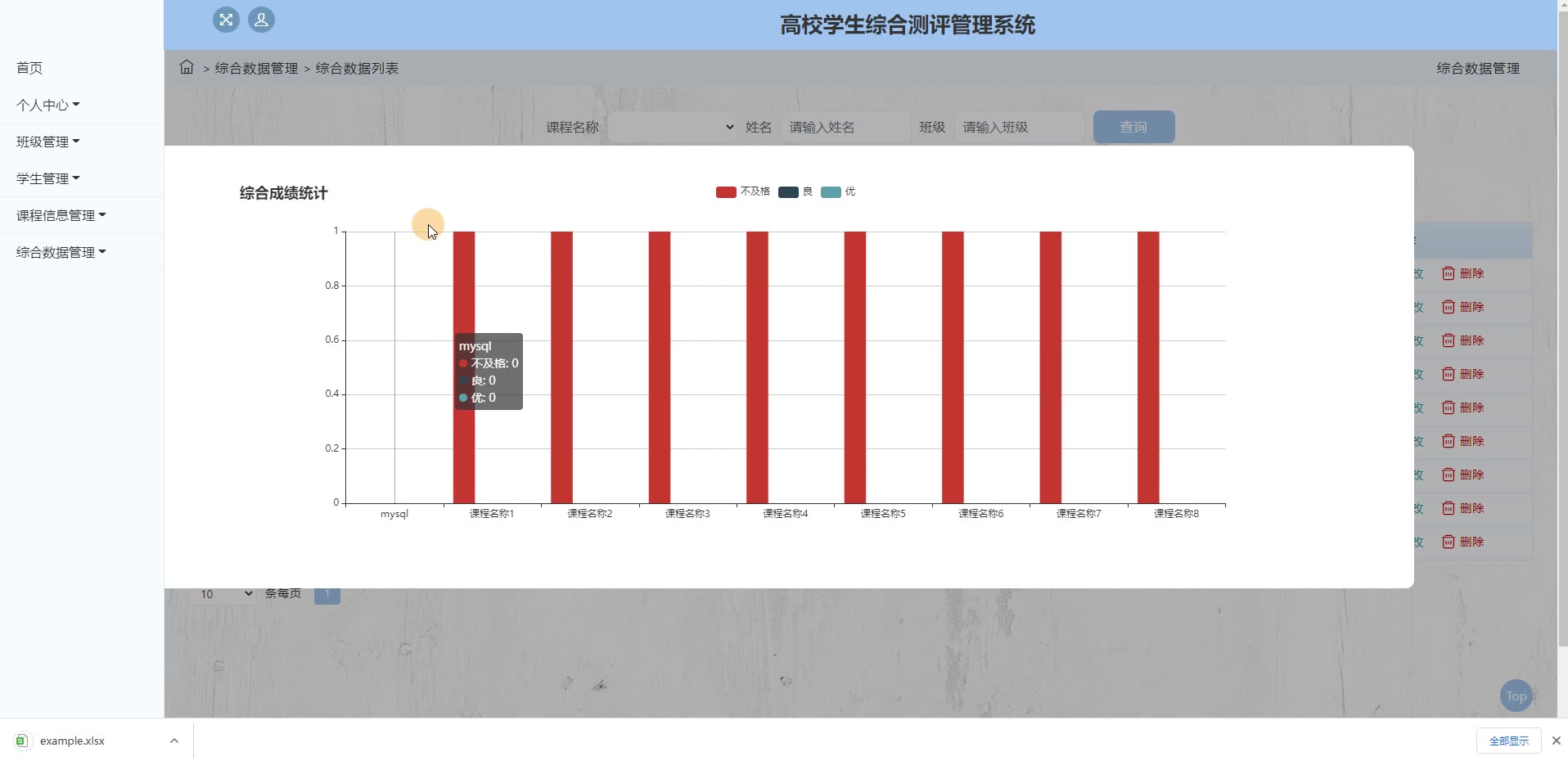Image resolution: width=1568 pixels, height=761 pixels.
Task: Click the red bar for 课程名称1
Action: [x=464, y=367]
